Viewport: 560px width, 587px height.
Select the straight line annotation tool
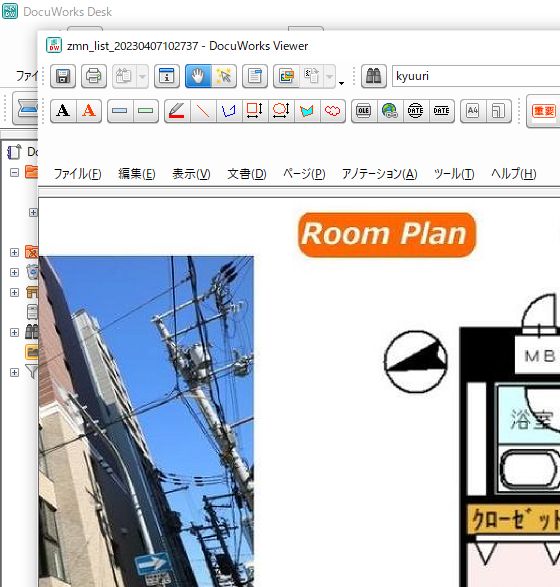pos(203,111)
